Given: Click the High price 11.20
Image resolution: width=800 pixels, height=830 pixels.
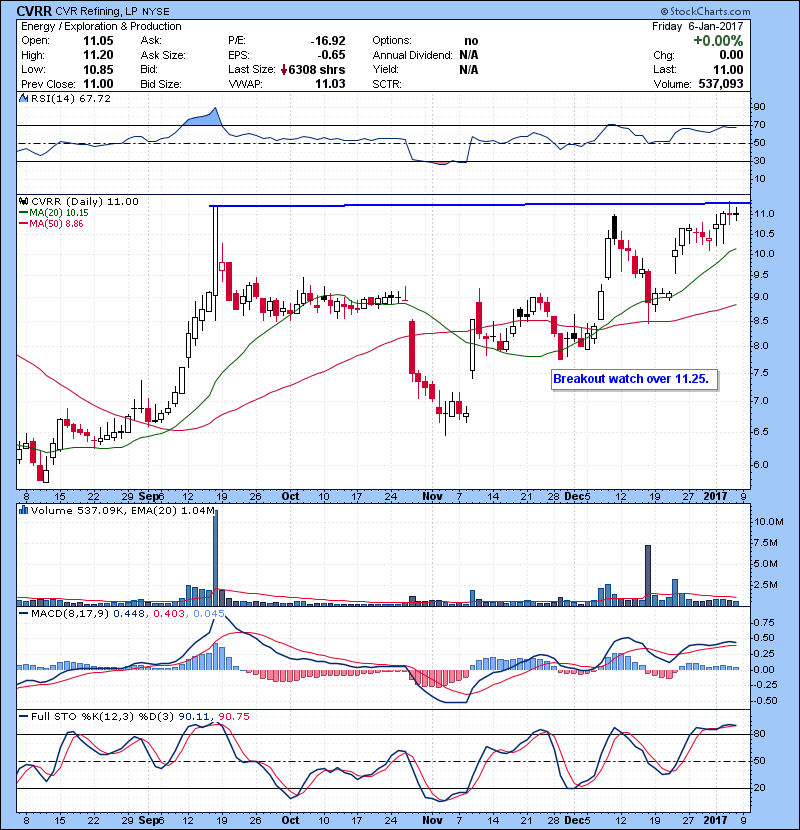Looking at the screenshot, I should tap(98, 55).
